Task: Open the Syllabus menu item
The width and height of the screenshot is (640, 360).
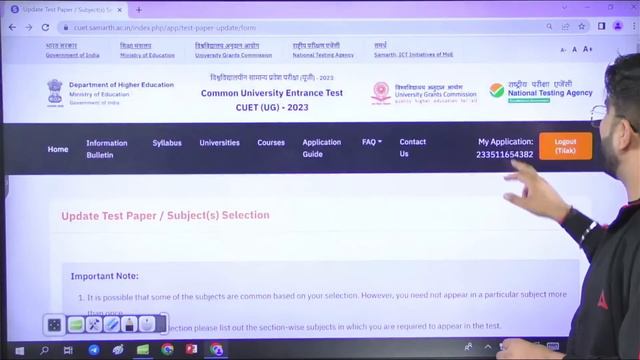Action: tap(167, 143)
